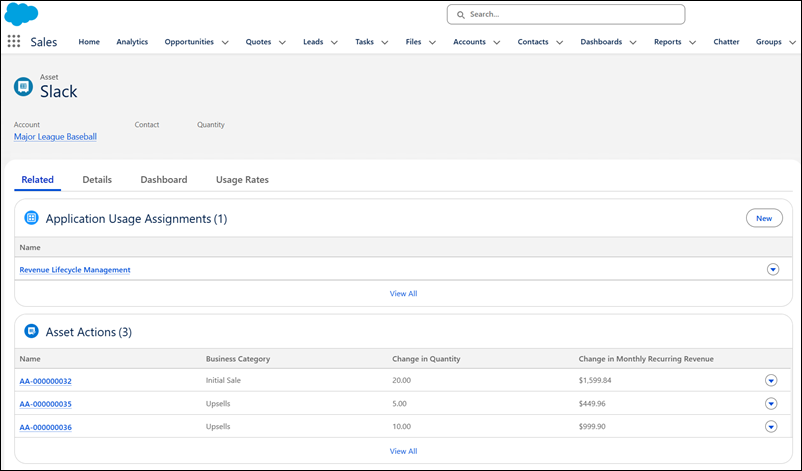The height and width of the screenshot is (471, 802).
Task: Open the Accounts nav item
Action: [x=470, y=42]
